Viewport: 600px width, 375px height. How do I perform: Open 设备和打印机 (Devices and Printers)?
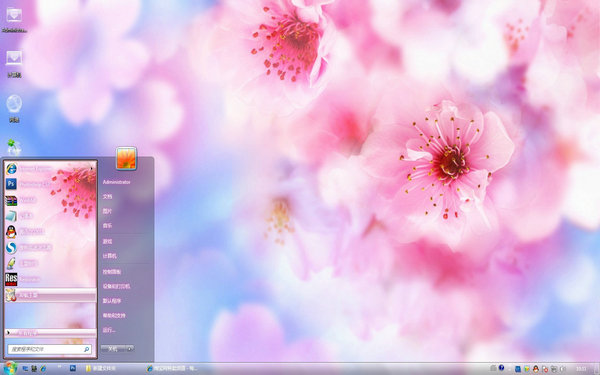116,286
